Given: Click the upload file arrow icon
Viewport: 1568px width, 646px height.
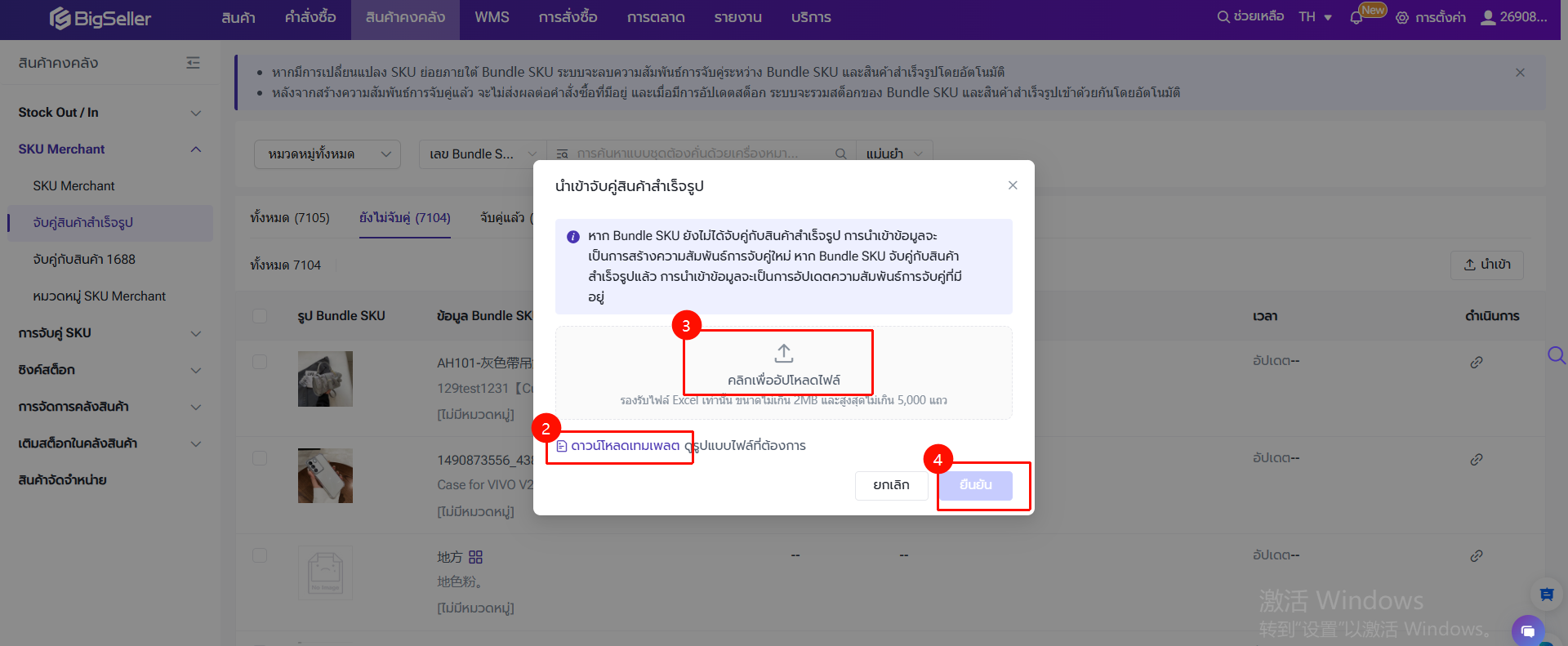Looking at the screenshot, I should tap(784, 353).
